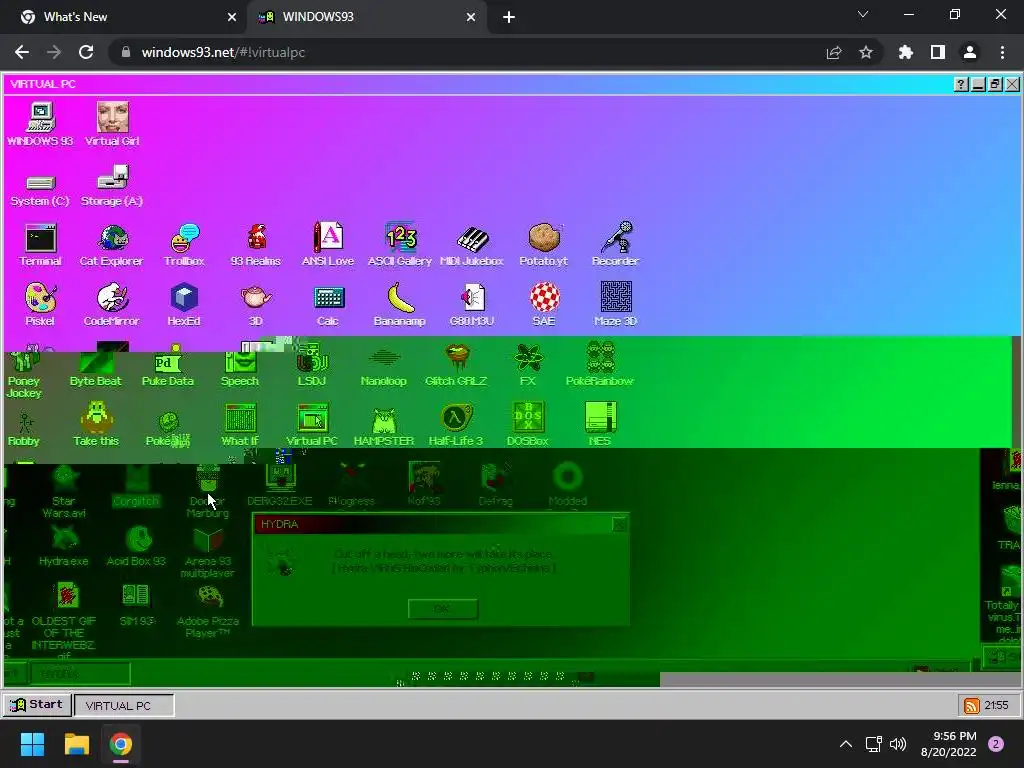Open LSDJ icon
This screenshot has height=768, width=1024.
tap(312, 366)
